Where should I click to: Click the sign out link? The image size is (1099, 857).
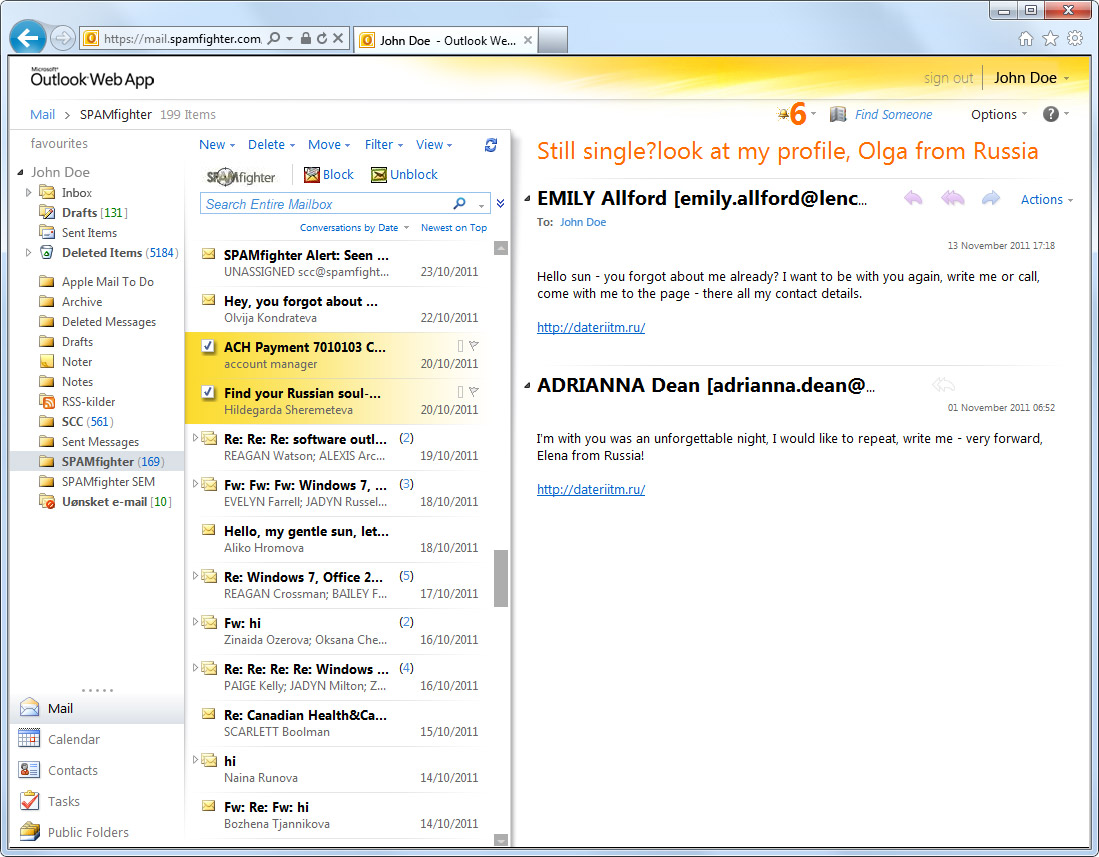[x=948, y=78]
